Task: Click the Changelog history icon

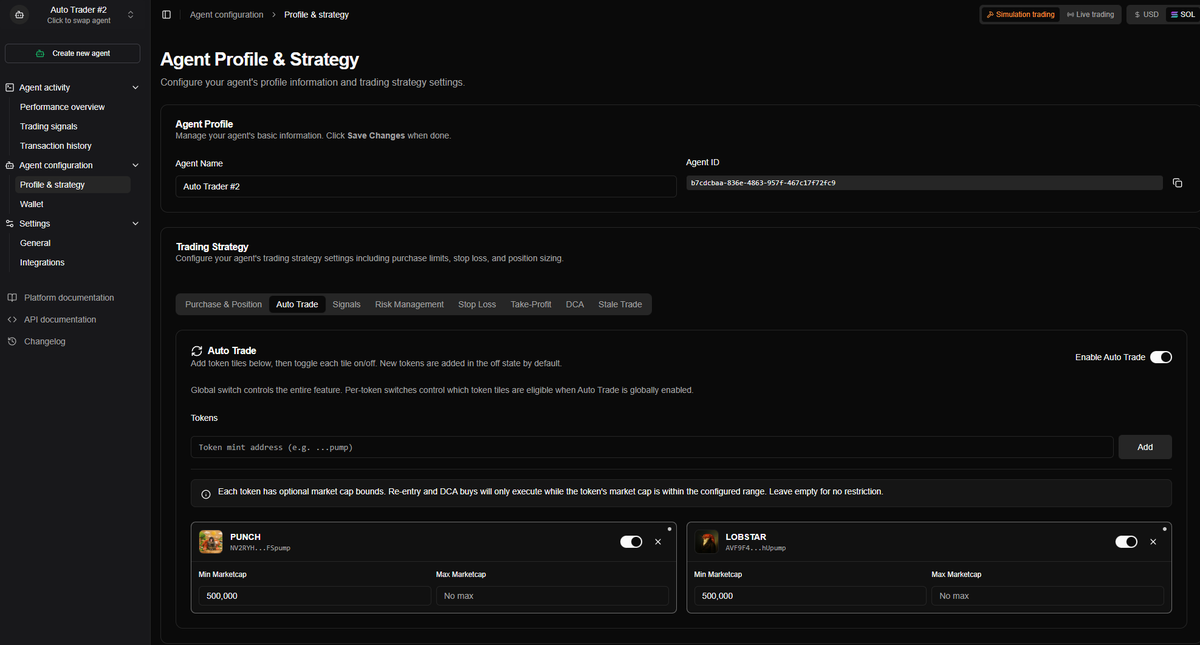Action: coord(12,342)
